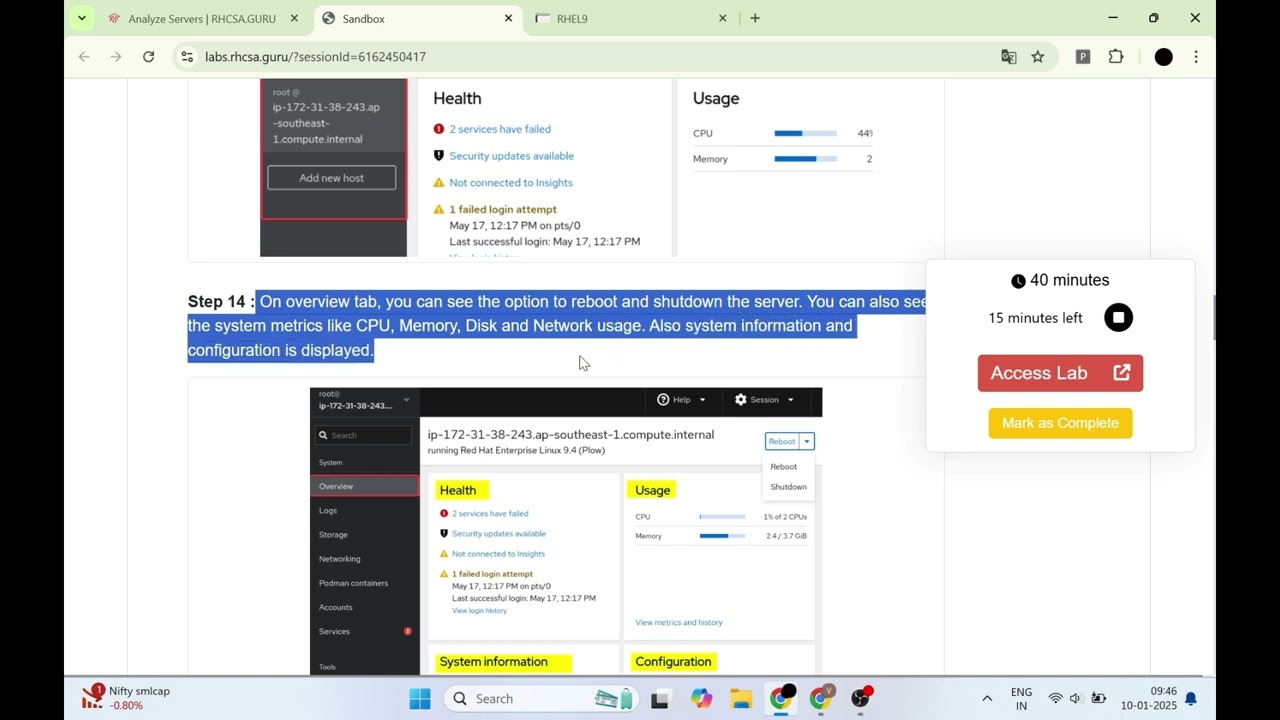The width and height of the screenshot is (1280, 720).
Task: Click the page vertical scrollbar thumb
Action: click(1215, 317)
